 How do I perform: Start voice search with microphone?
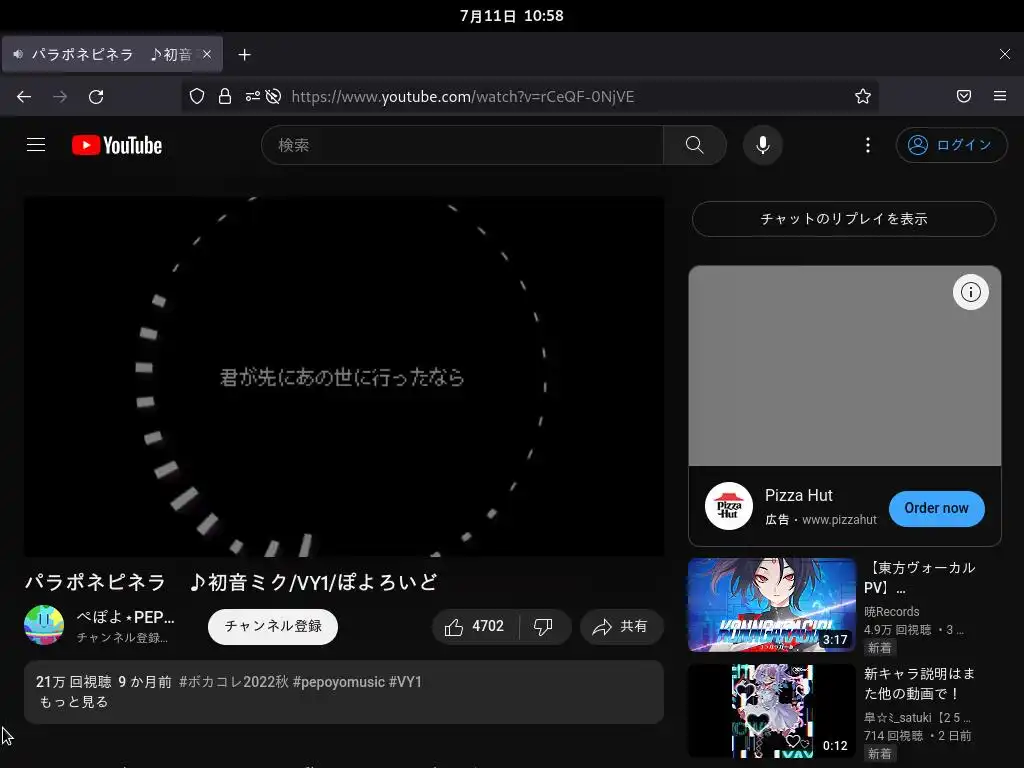[763, 145]
